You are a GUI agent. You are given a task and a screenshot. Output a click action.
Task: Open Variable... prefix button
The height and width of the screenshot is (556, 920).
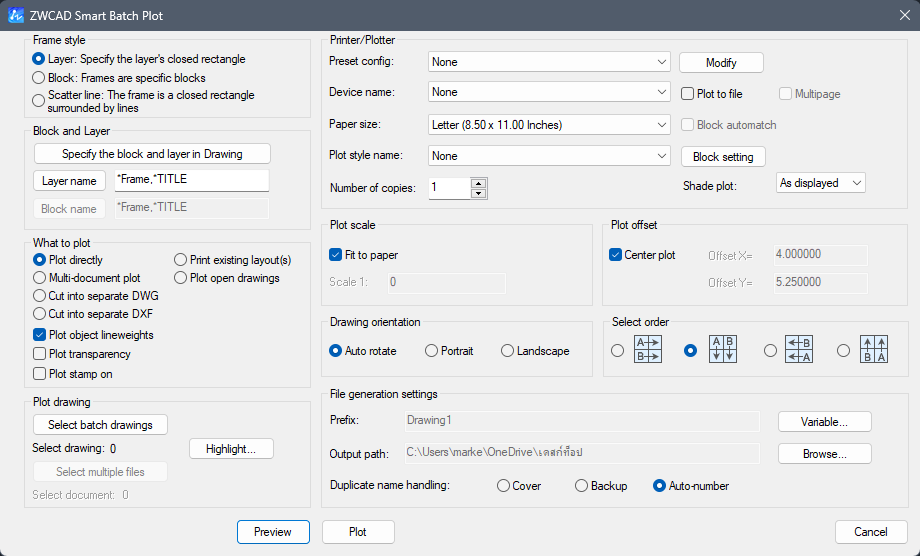[x=824, y=422]
